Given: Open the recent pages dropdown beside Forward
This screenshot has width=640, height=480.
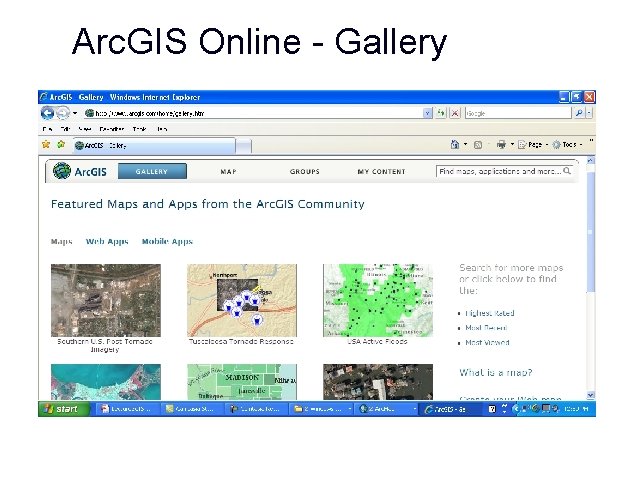Looking at the screenshot, I should coord(75,113).
